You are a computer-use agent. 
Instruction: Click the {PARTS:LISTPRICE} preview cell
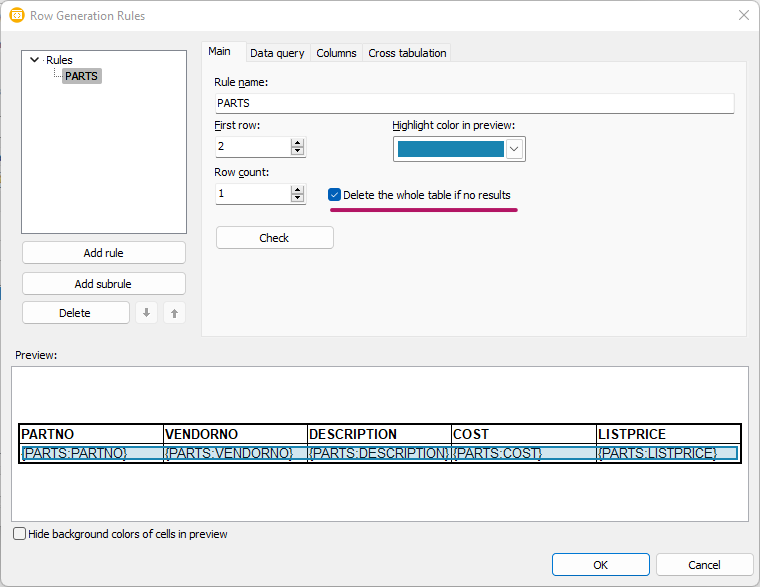[668, 453]
